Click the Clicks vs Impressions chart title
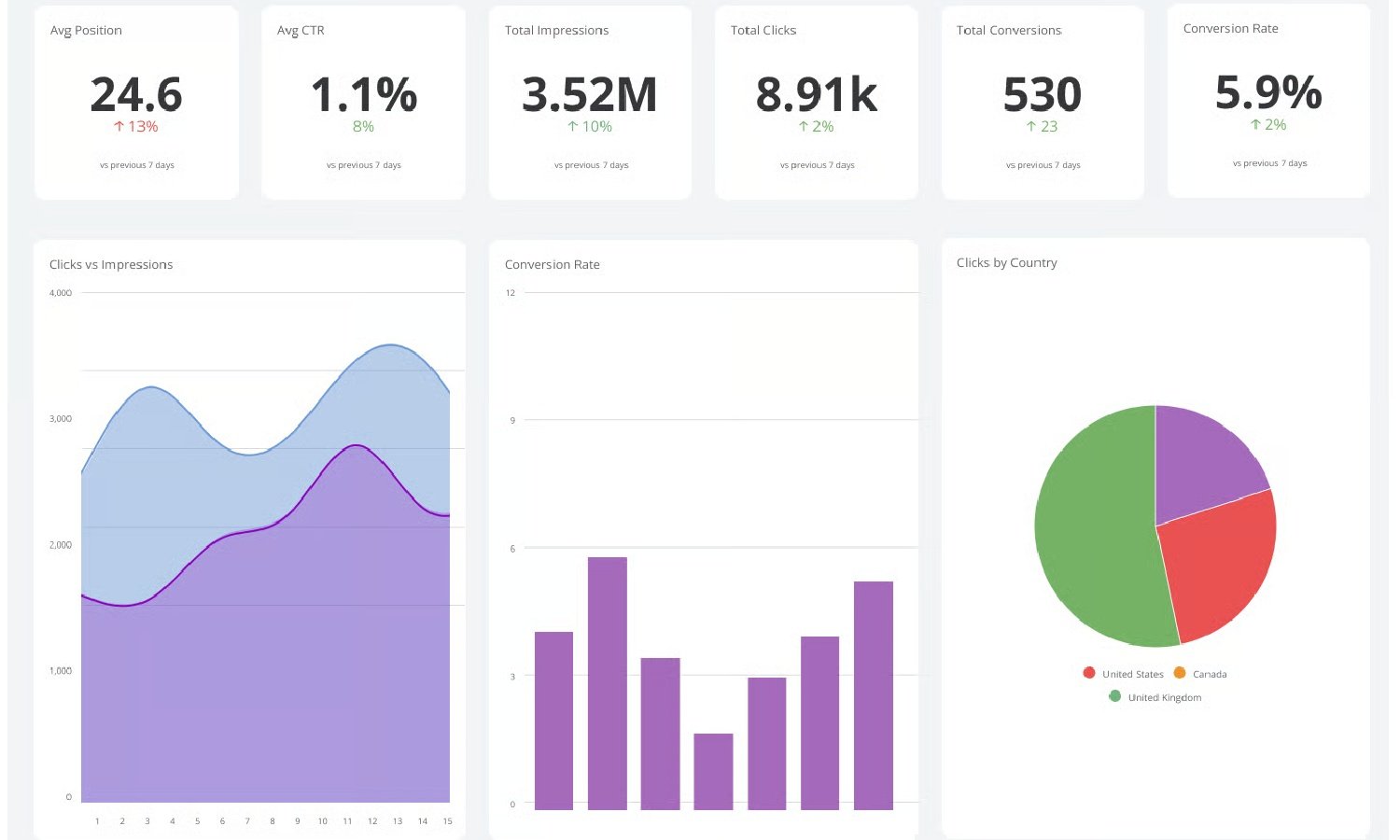This screenshot has height=840, width=1400. [x=111, y=264]
